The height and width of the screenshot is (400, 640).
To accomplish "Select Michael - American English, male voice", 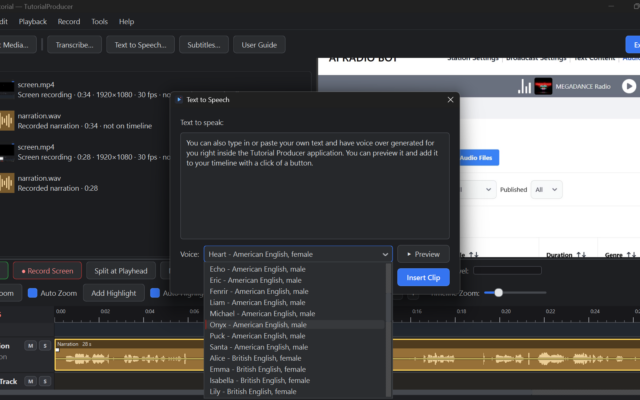I will tap(295, 313).
